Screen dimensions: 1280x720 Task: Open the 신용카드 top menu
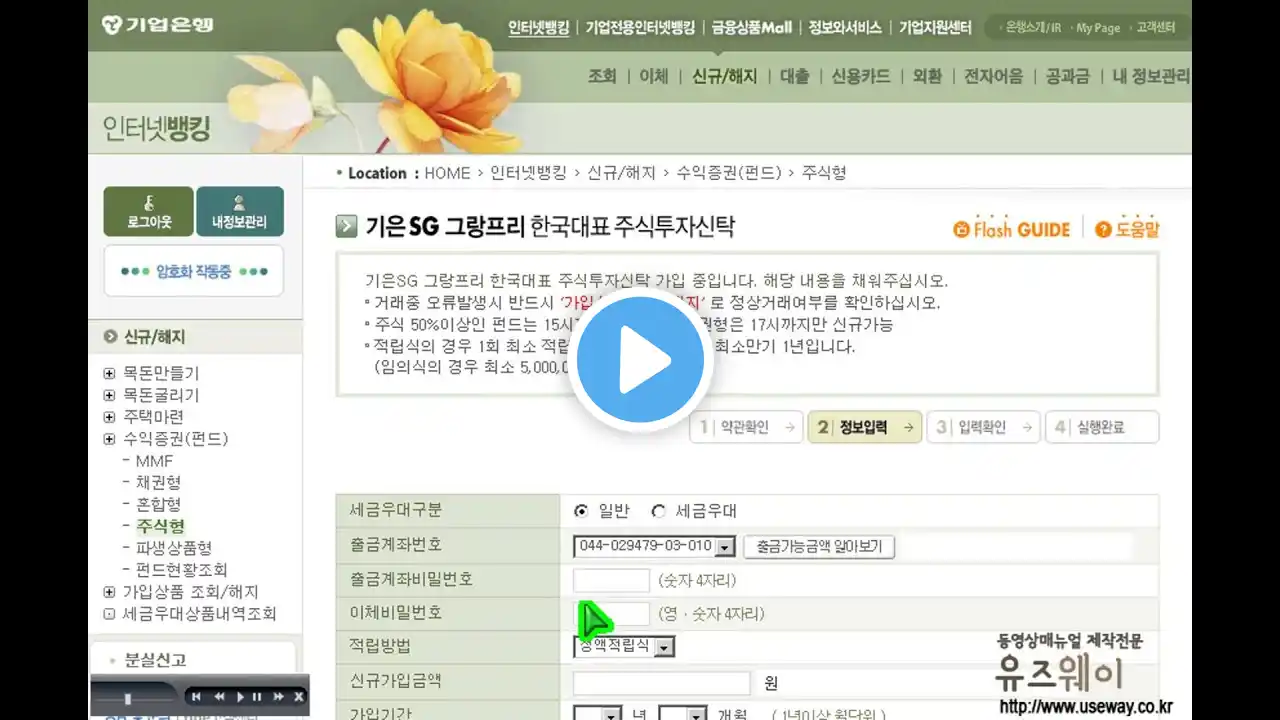(x=861, y=76)
